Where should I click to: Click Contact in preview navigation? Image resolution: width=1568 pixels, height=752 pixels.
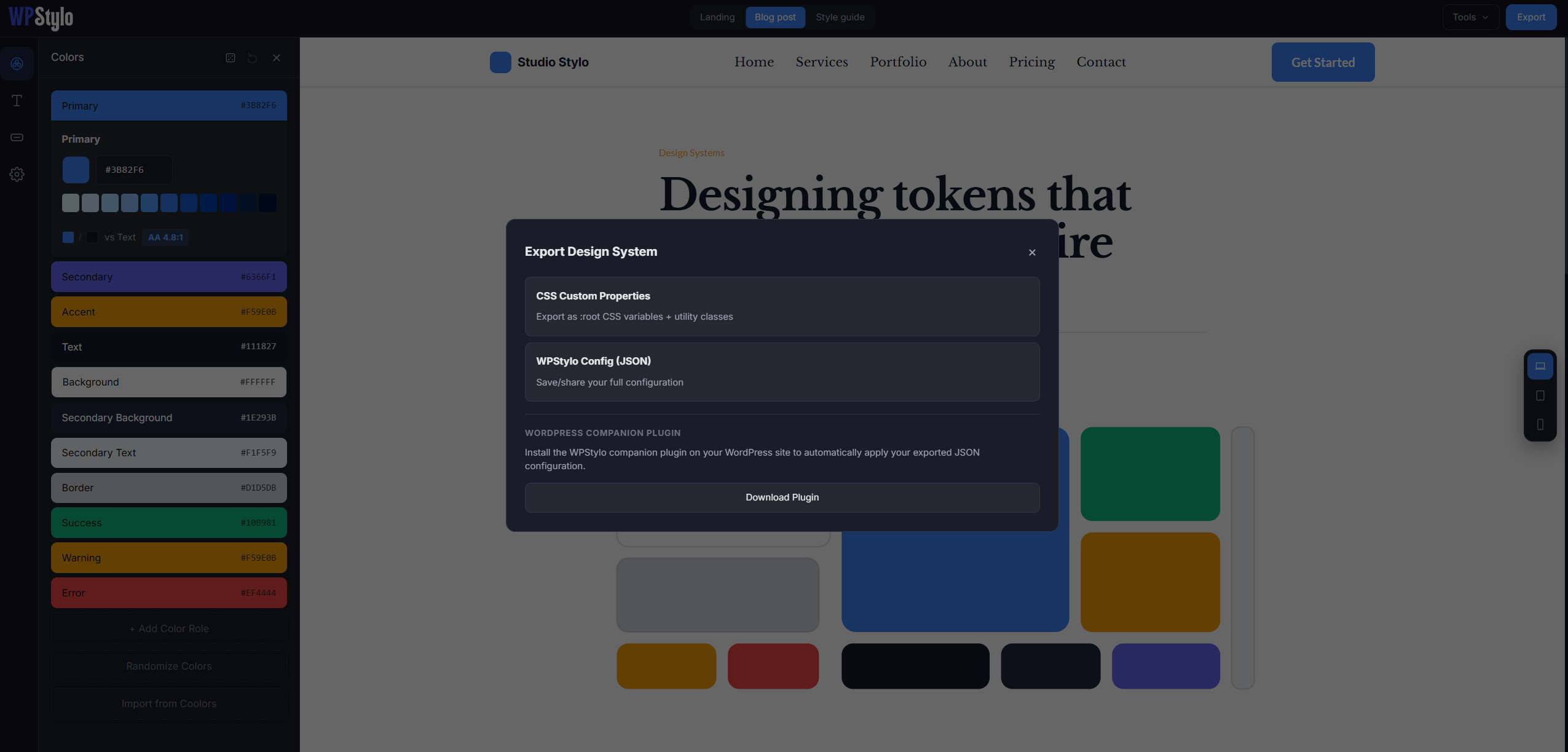point(1101,62)
